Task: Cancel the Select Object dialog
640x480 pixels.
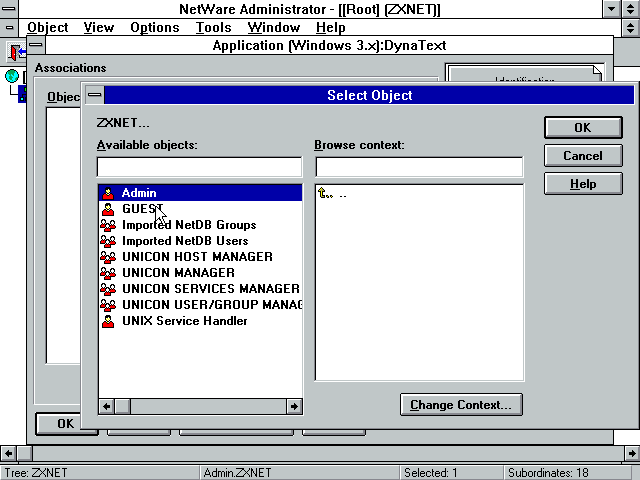Action: (583, 156)
